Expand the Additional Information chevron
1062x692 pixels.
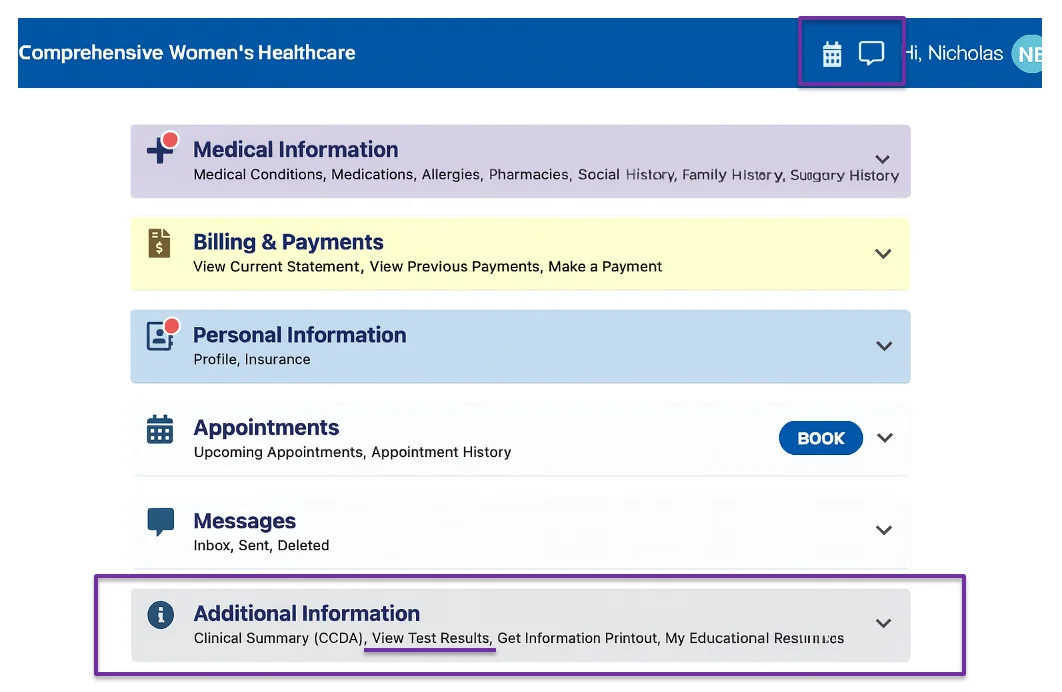coord(883,623)
